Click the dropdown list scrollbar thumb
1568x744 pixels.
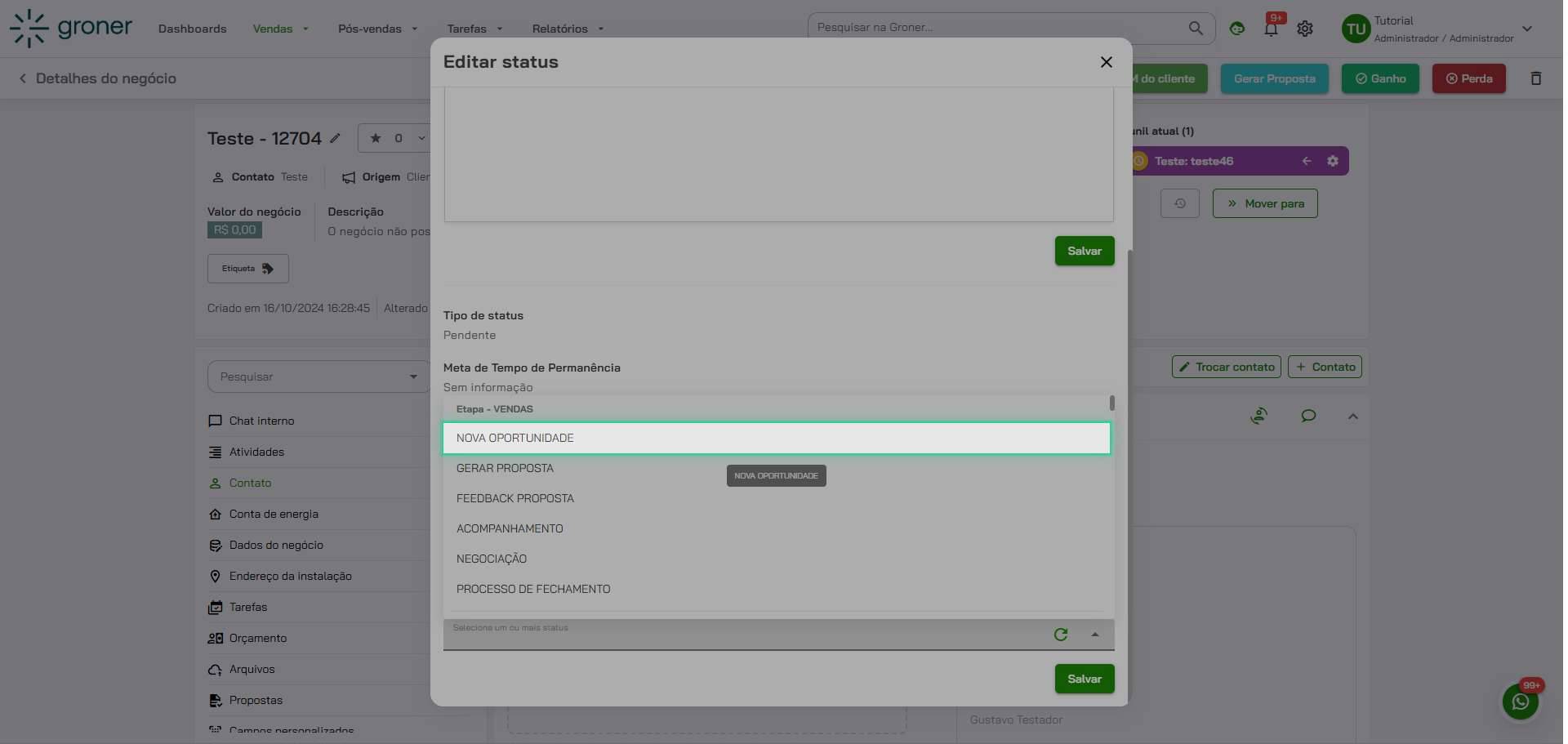pyautogui.click(x=1111, y=403)
